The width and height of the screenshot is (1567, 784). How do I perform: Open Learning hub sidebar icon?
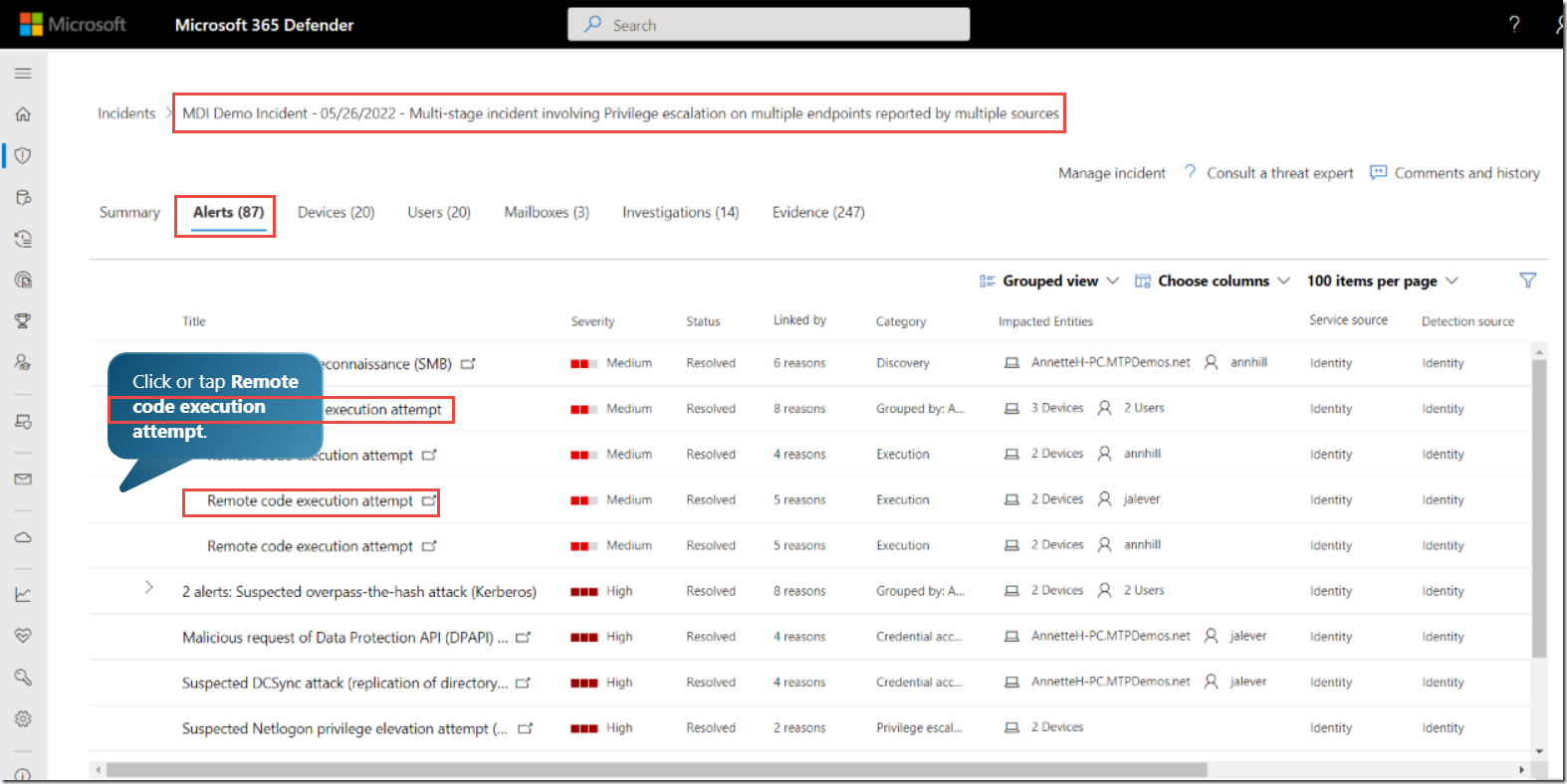click(23, 362)
